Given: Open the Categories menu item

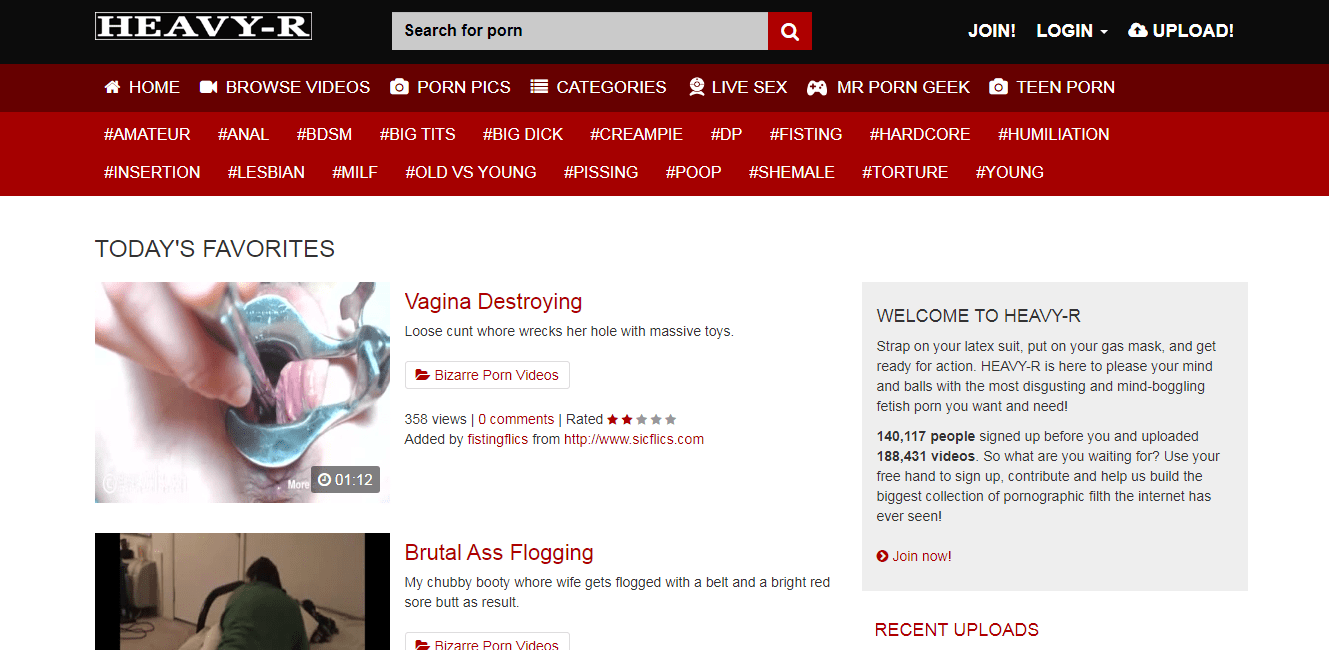Looking at the screenshot, I should (x=610, y=87).
